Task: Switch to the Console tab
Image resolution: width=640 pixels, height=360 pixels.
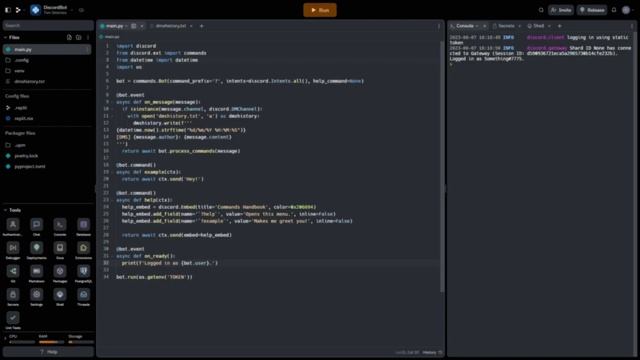Action: pyautogui.click(x=464, y=26)
